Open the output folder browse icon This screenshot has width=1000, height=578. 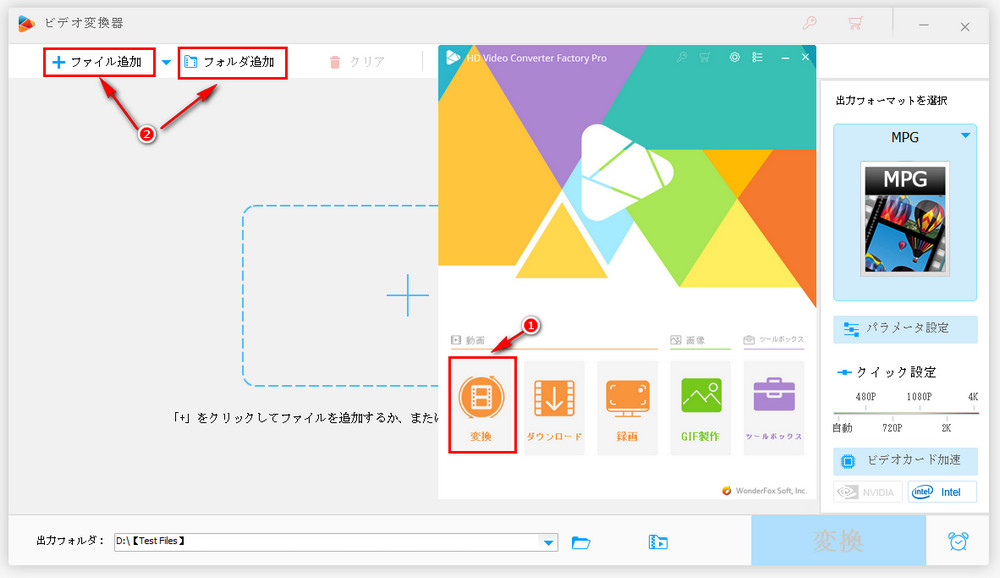point(581,542)
